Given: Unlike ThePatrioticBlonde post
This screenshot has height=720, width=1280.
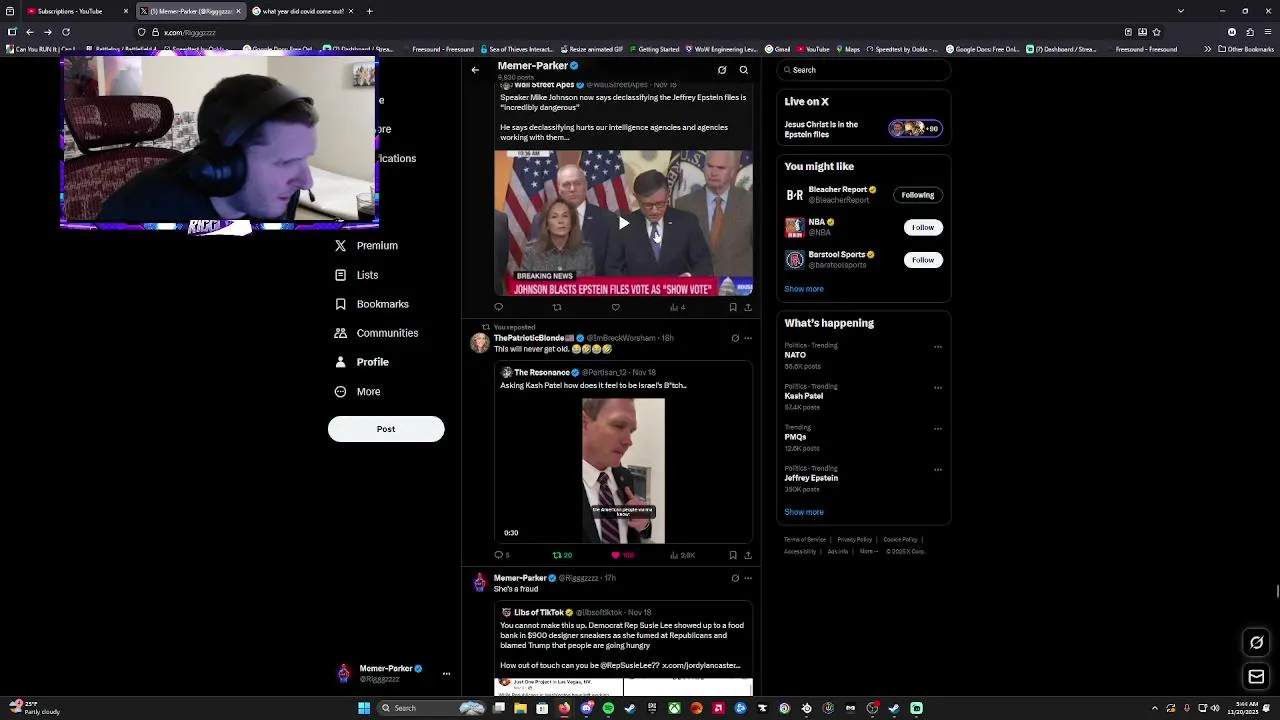Looking at the screenshot, I should coord(622,555).
